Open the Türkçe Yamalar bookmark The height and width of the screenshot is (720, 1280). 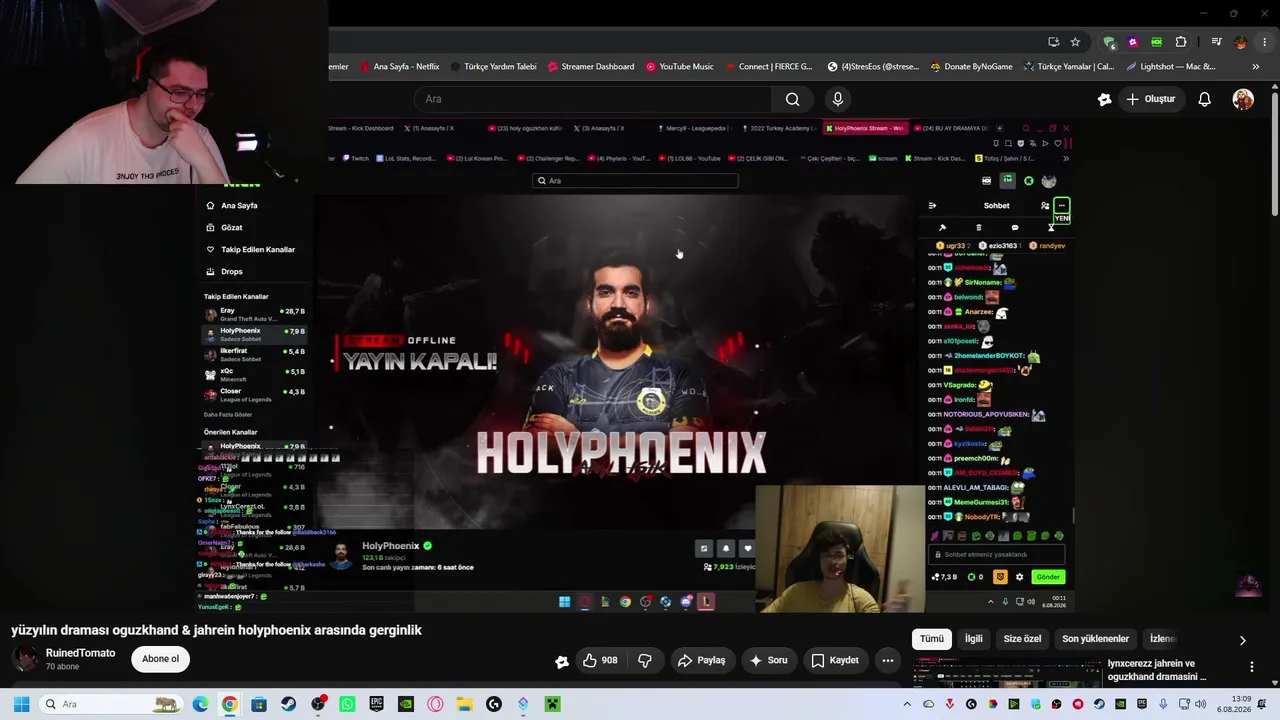point(1069,67)
